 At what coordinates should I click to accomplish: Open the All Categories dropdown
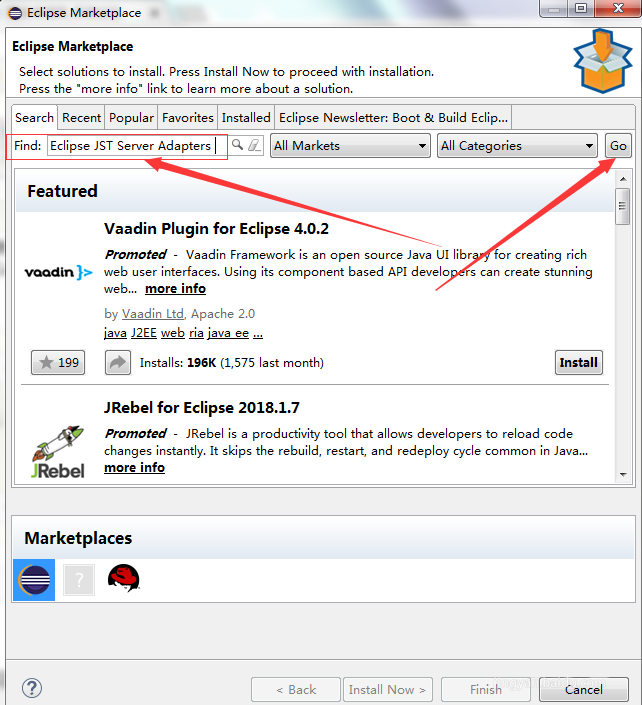pyautogui.click(x=517, y=146)
